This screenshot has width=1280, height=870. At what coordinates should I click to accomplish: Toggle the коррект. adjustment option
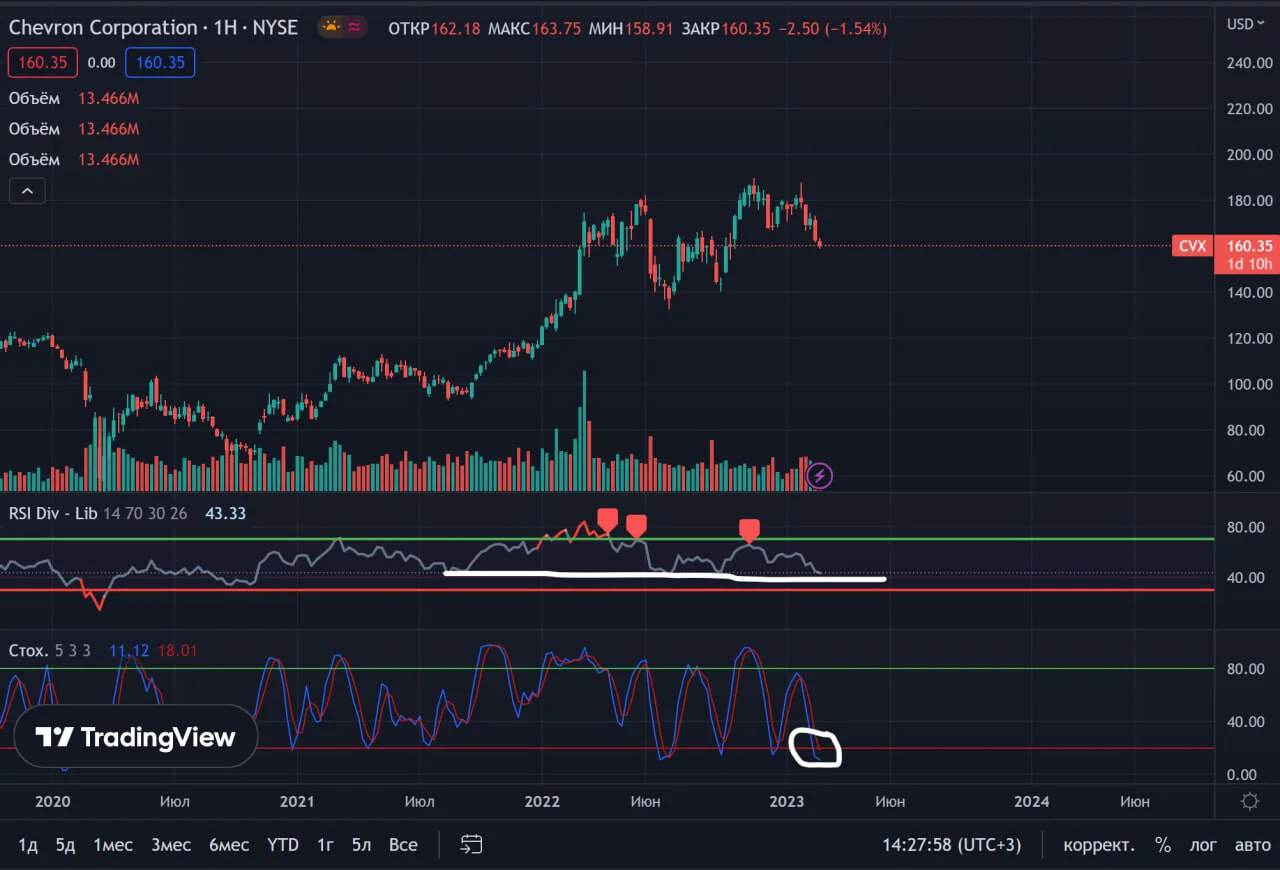1099,845
